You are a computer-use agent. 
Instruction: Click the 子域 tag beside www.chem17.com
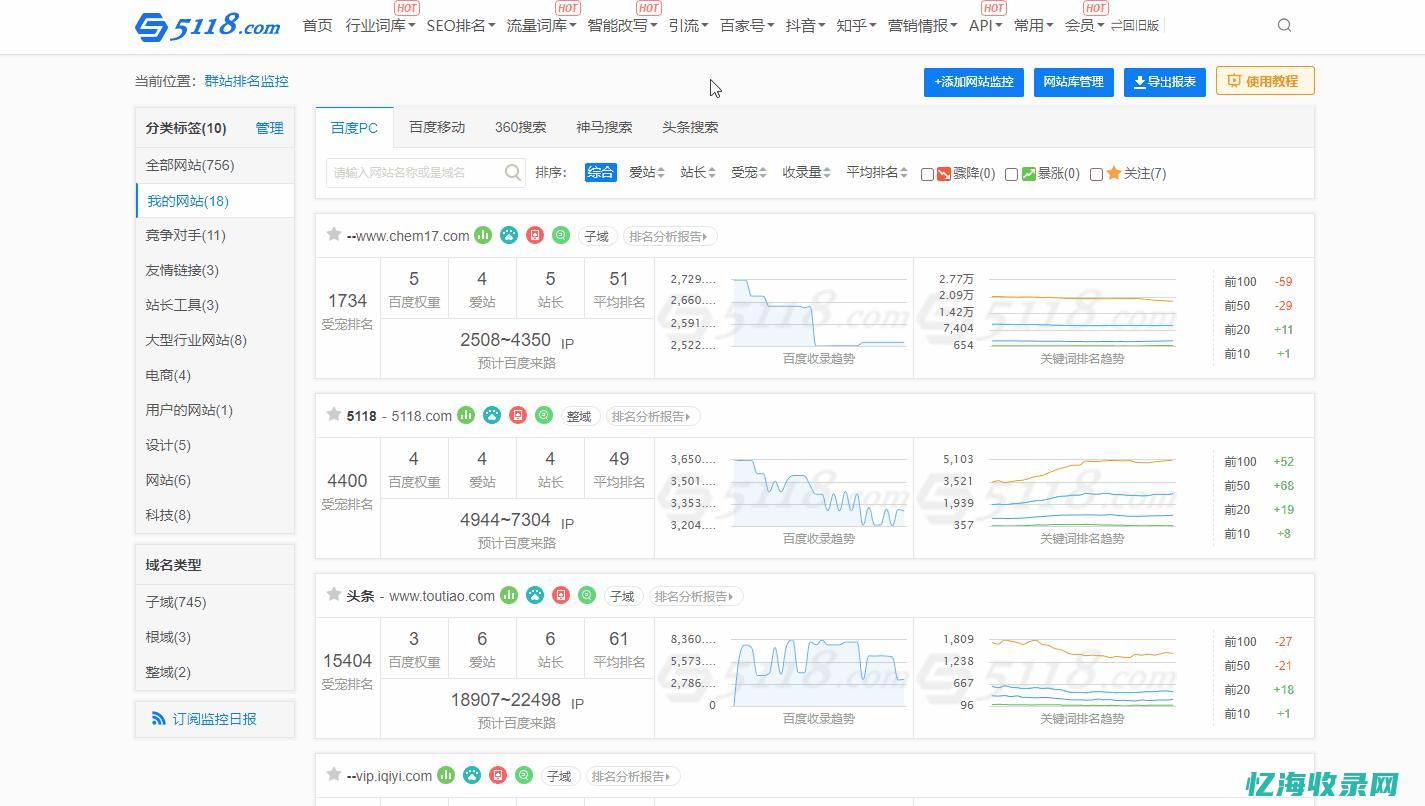click(597, 236)
